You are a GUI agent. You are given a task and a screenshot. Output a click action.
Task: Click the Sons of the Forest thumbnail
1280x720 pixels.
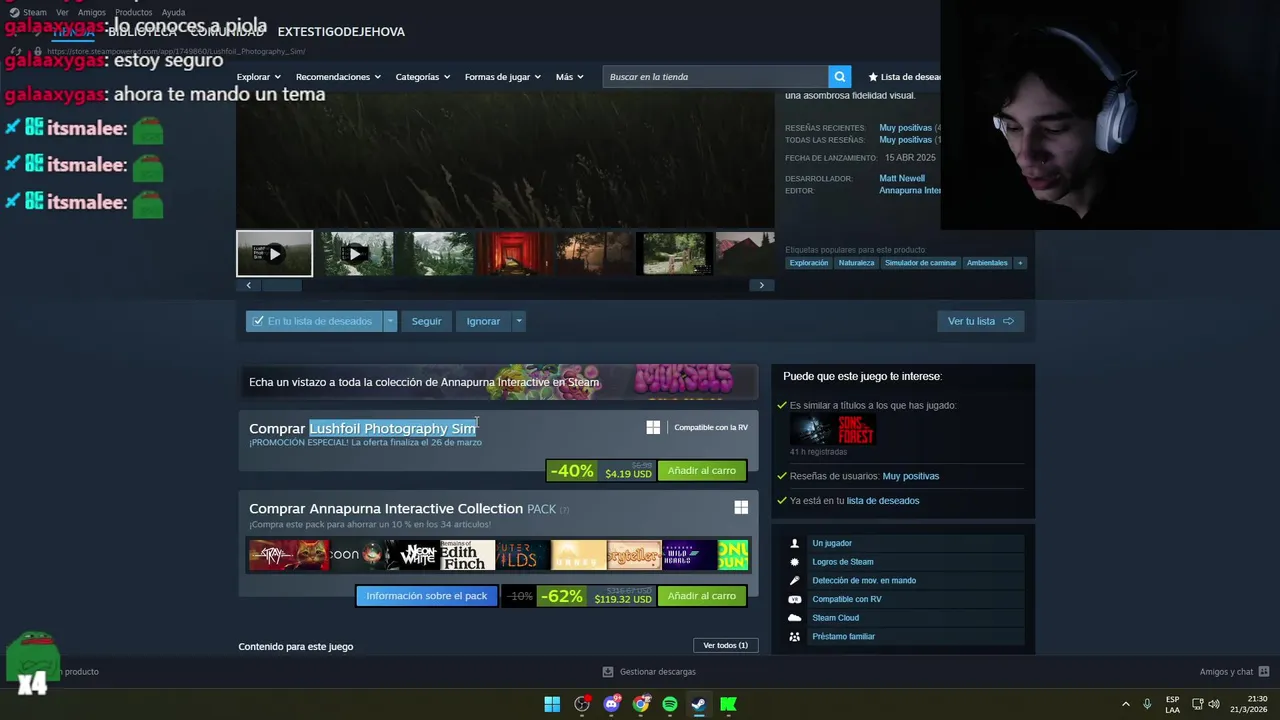(833, 430)
